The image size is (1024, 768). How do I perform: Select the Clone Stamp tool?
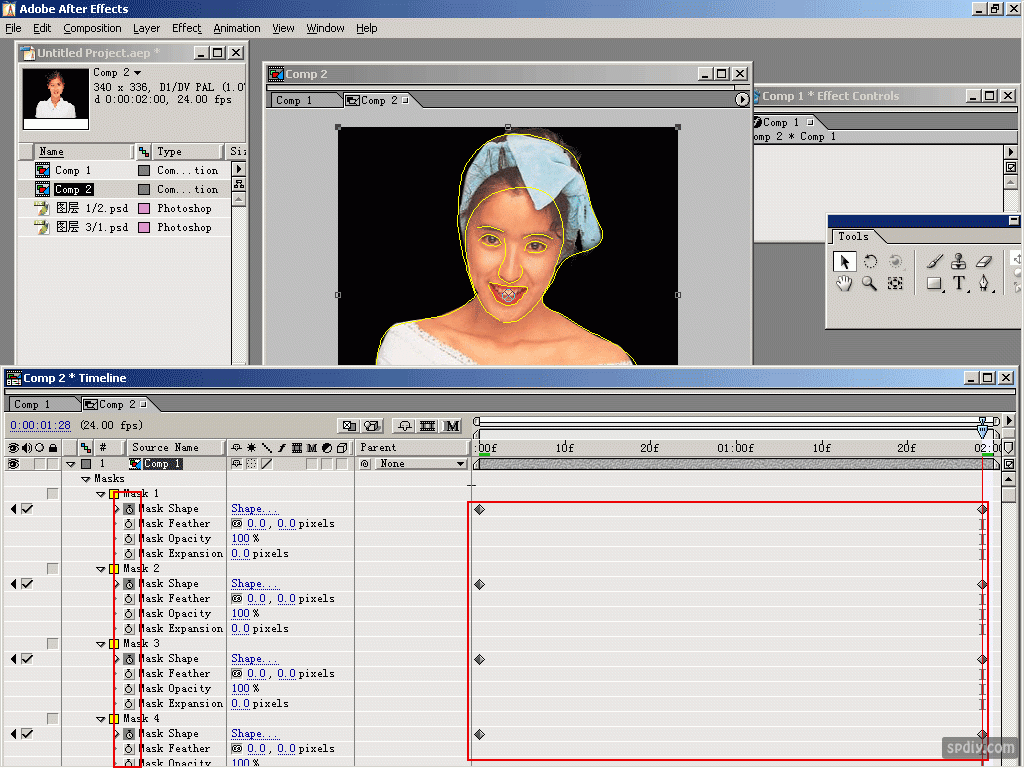coord(959,261)
